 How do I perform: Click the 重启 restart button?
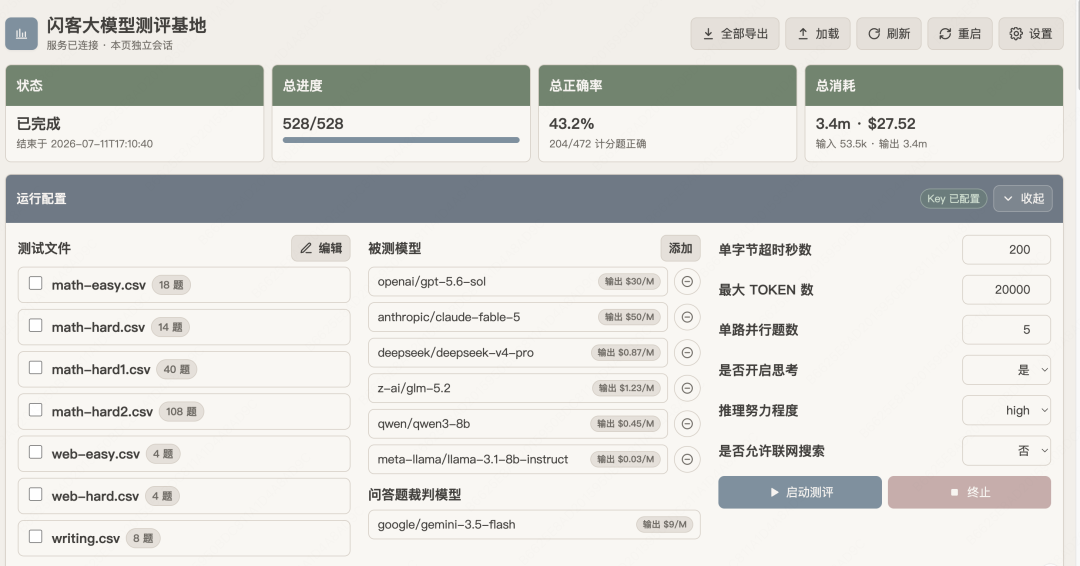click(959, 34)
